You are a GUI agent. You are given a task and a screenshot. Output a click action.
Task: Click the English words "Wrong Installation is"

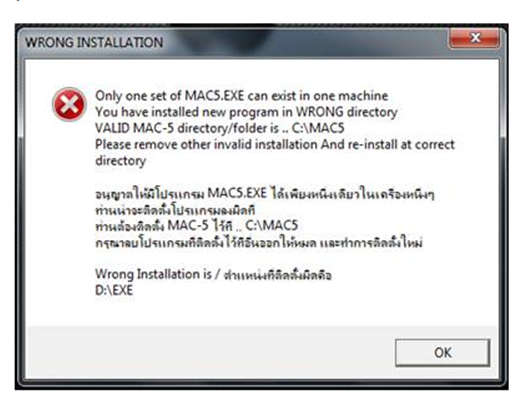tap(153, 274)
